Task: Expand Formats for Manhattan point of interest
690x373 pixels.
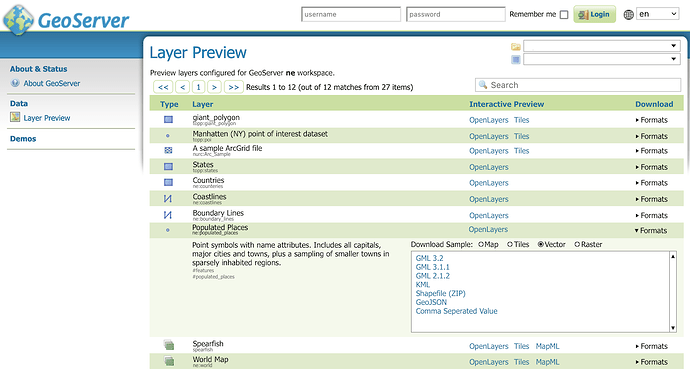Action: click(x=652, y=136)
